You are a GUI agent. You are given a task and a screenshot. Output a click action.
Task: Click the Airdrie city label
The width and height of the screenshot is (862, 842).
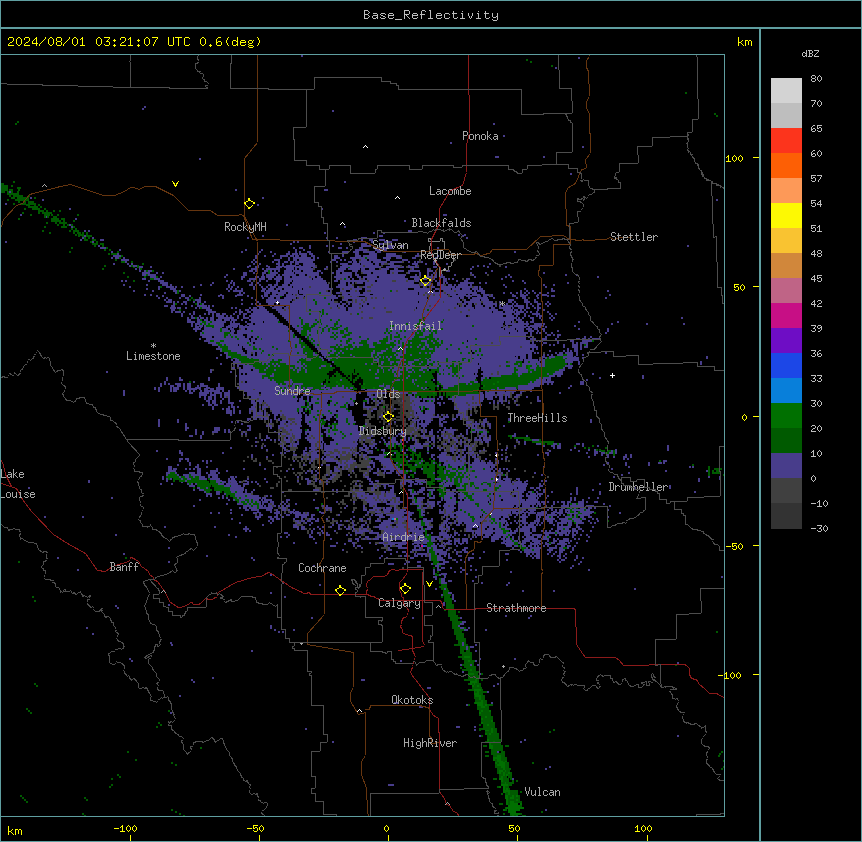point(404,537)
